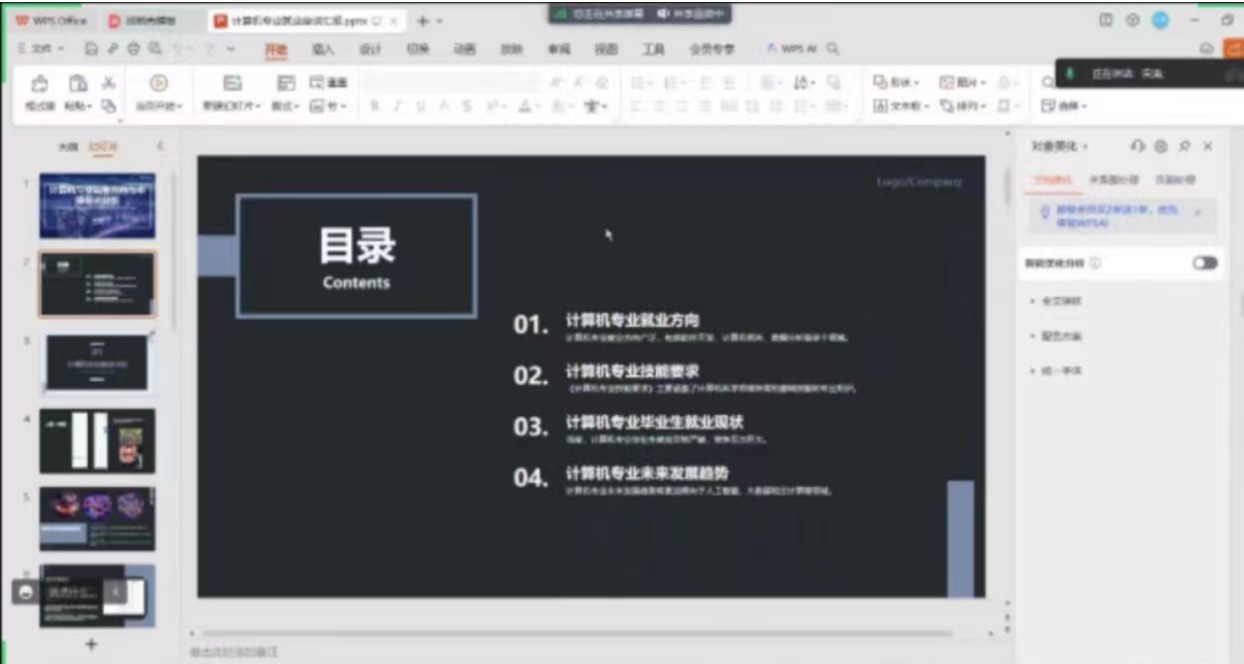
Task: Switch to the 插入 ribbon tab
Action: coord(322,49)
